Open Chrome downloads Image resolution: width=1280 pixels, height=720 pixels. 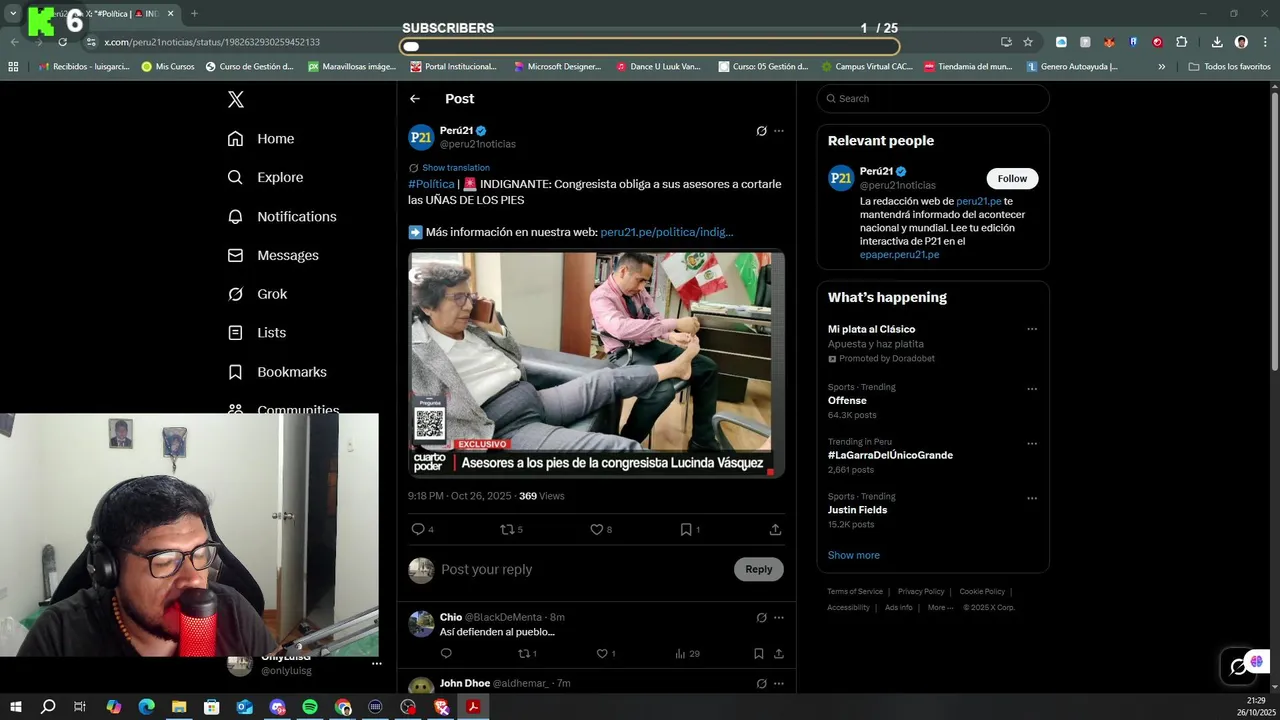click(1217, 42)
